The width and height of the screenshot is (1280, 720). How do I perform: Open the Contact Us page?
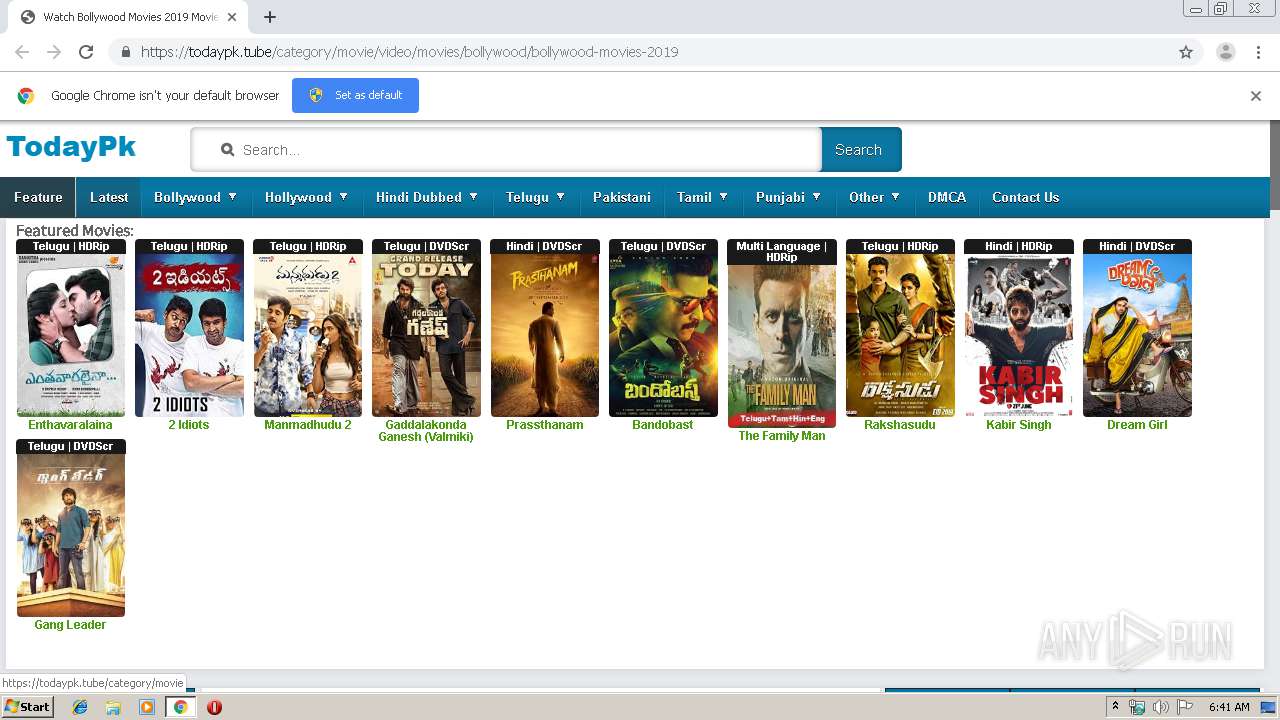click(x=1025, y=197)
